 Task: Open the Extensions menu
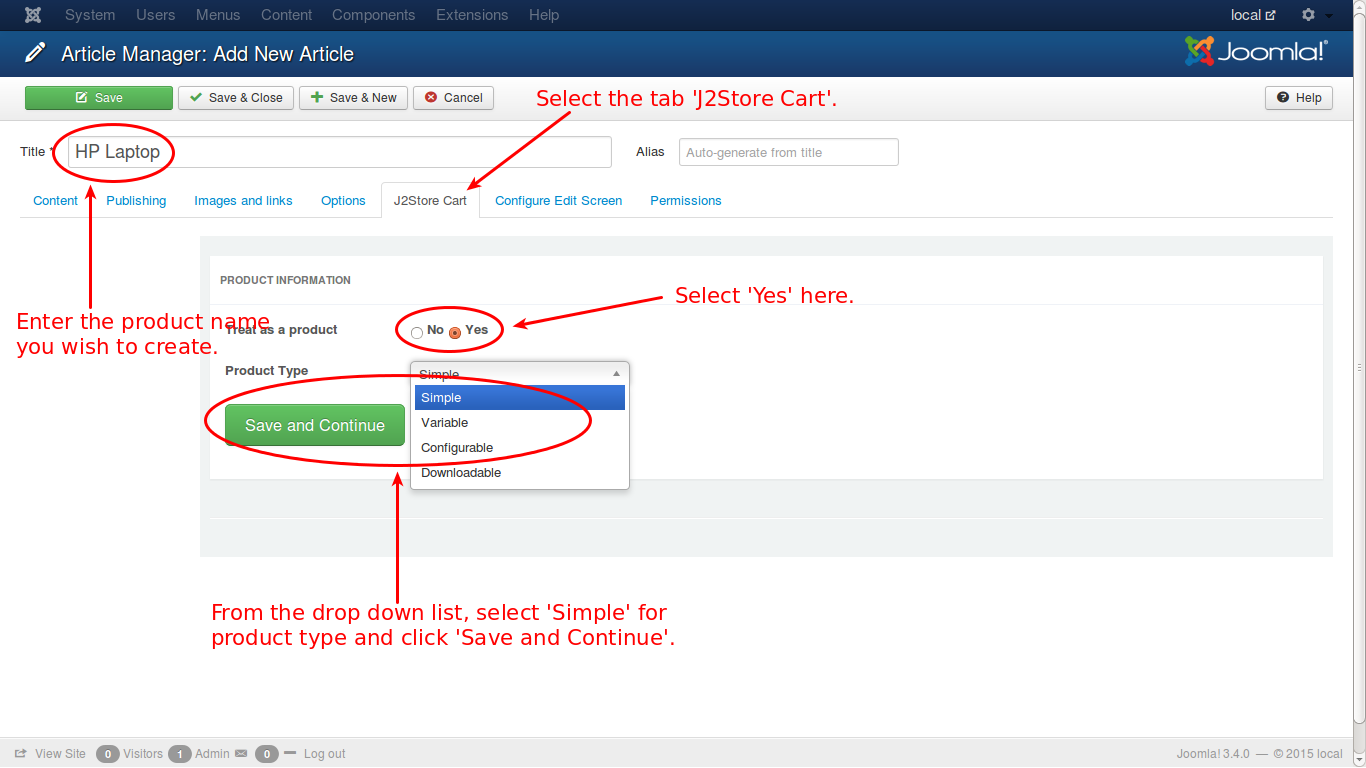(x=472, y=15)
